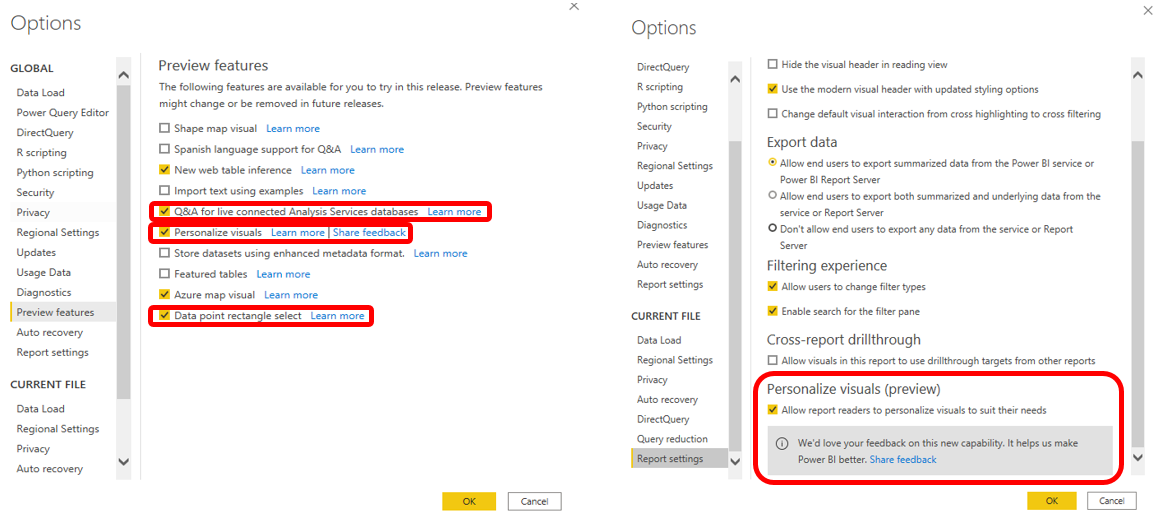The image size is (1158, 516).
Task: Open Learn more for Import text using examples
Action: (x=338, y=190)
